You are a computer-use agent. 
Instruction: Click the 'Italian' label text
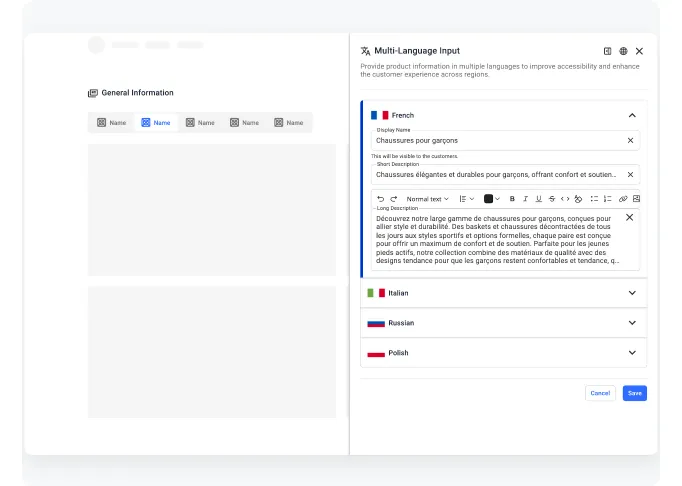click(x=398, y=293)
